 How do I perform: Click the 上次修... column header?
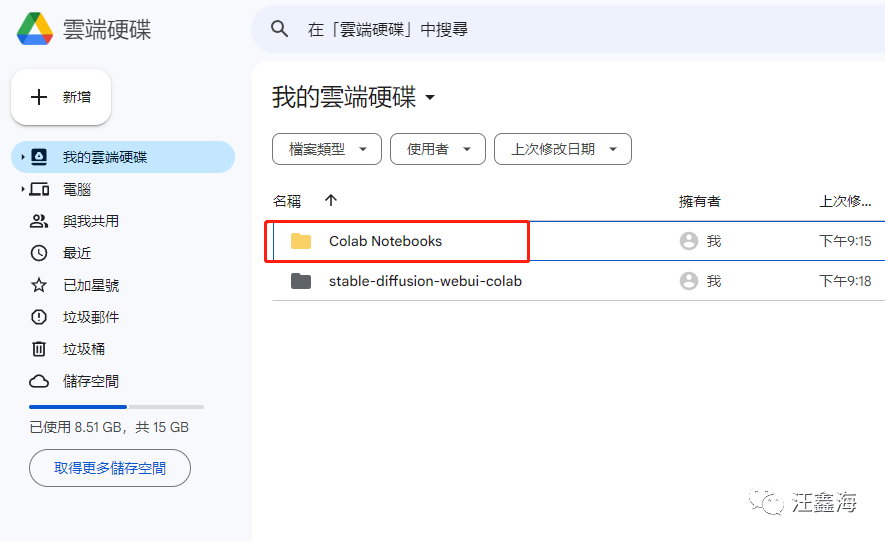pos(845,201)
